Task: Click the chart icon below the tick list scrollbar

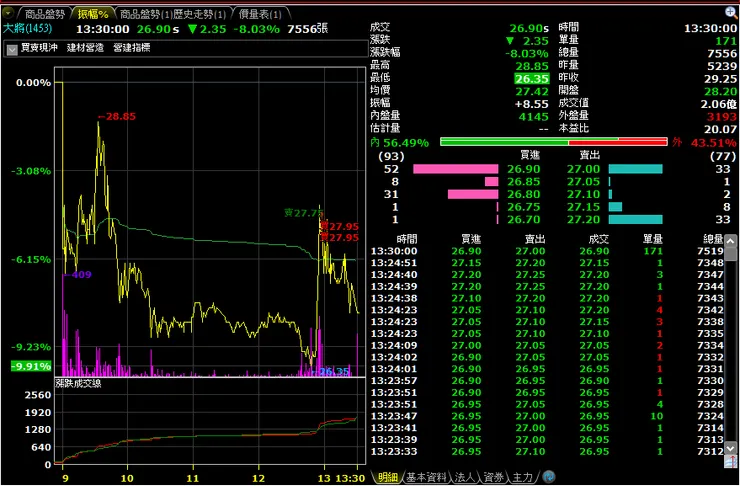Action: [x=731, y=462]
